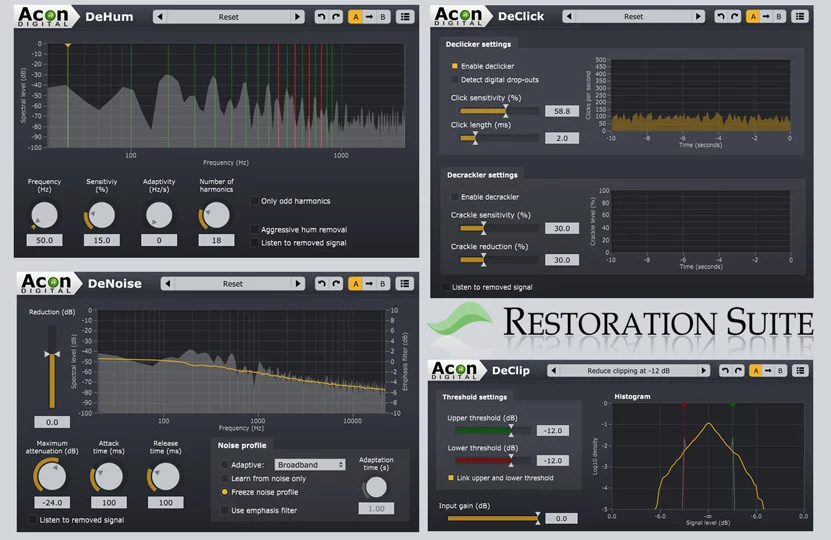Select the Adaptive noise profile radio
Image resolution: width=831 pixels, height=540 pixels.
[225, 465]
